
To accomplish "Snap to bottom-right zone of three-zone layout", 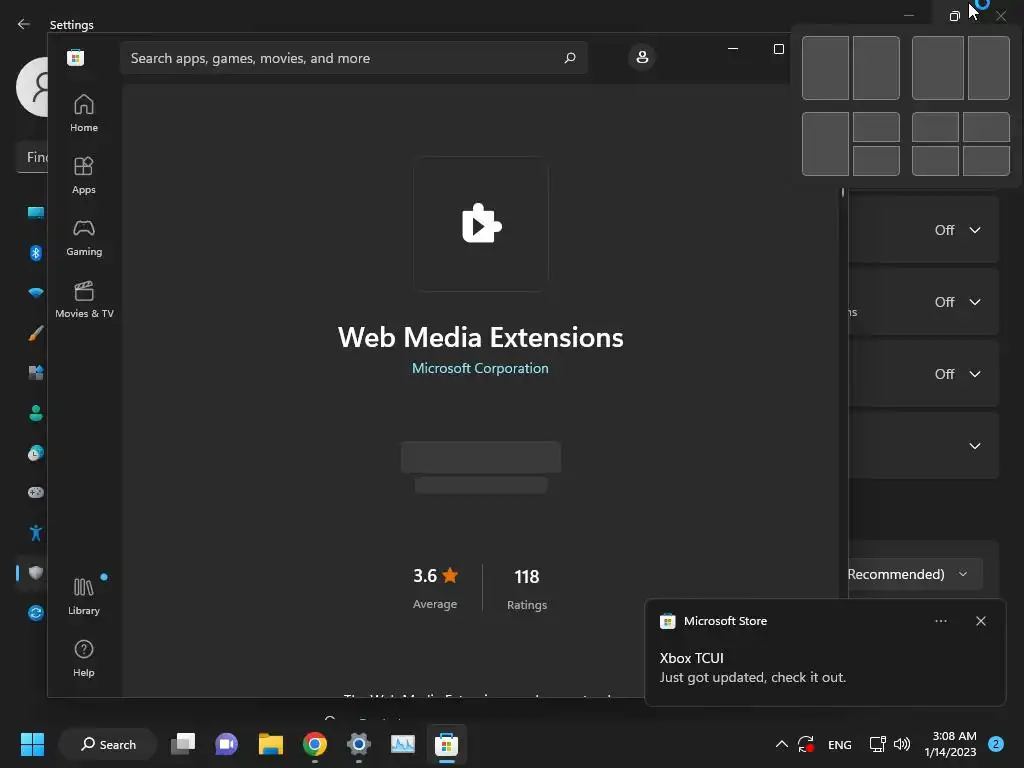I will tap(876, 161).
